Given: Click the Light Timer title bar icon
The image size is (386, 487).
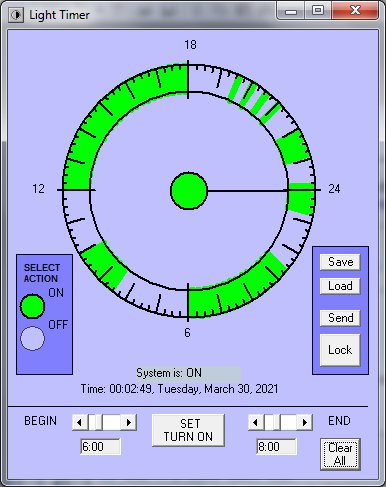Looking at the screenshot, I should [x=16, y=15].
